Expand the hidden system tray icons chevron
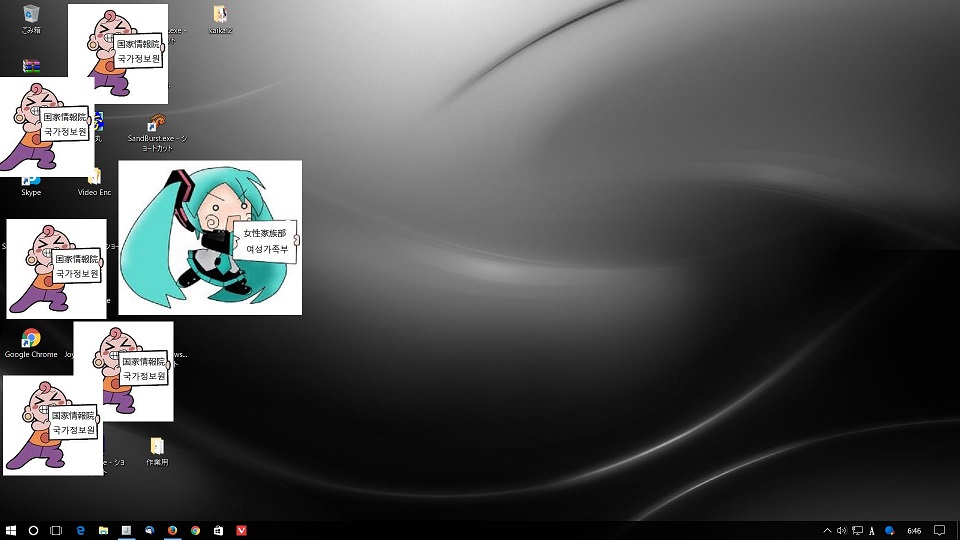The height and width of the screenshot is (540, 960). click(827, 530)
